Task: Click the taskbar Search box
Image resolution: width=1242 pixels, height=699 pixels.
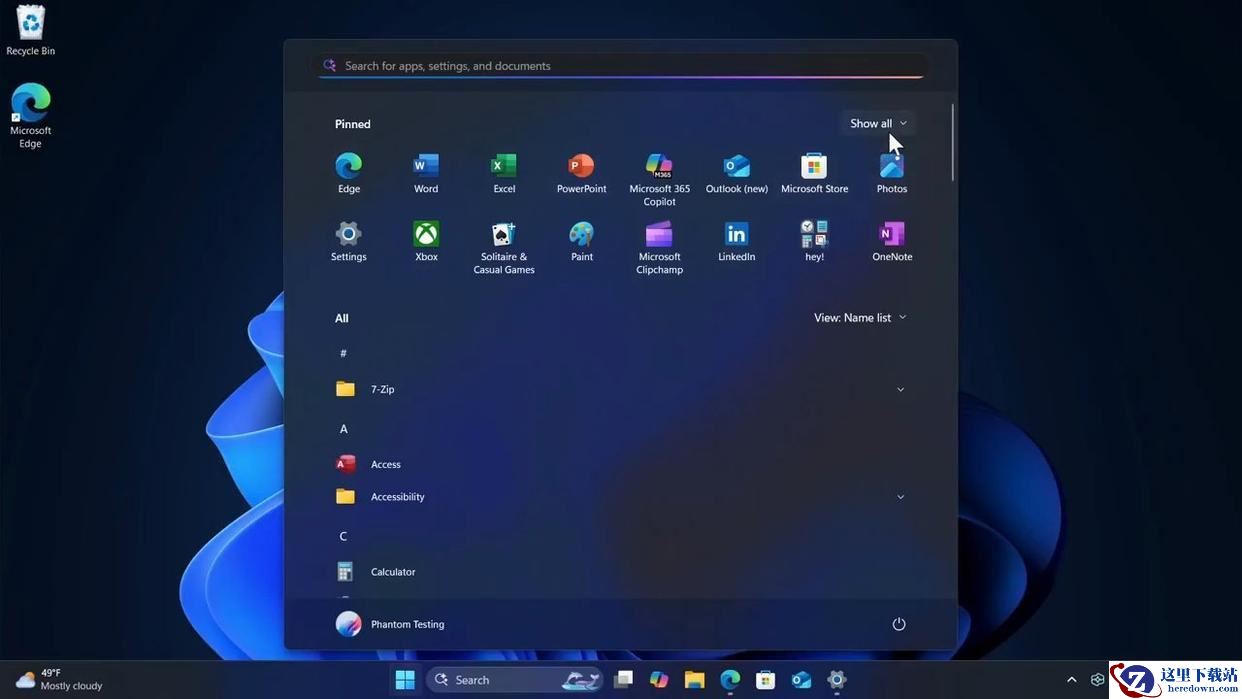Action: click(x=515, y=680)
